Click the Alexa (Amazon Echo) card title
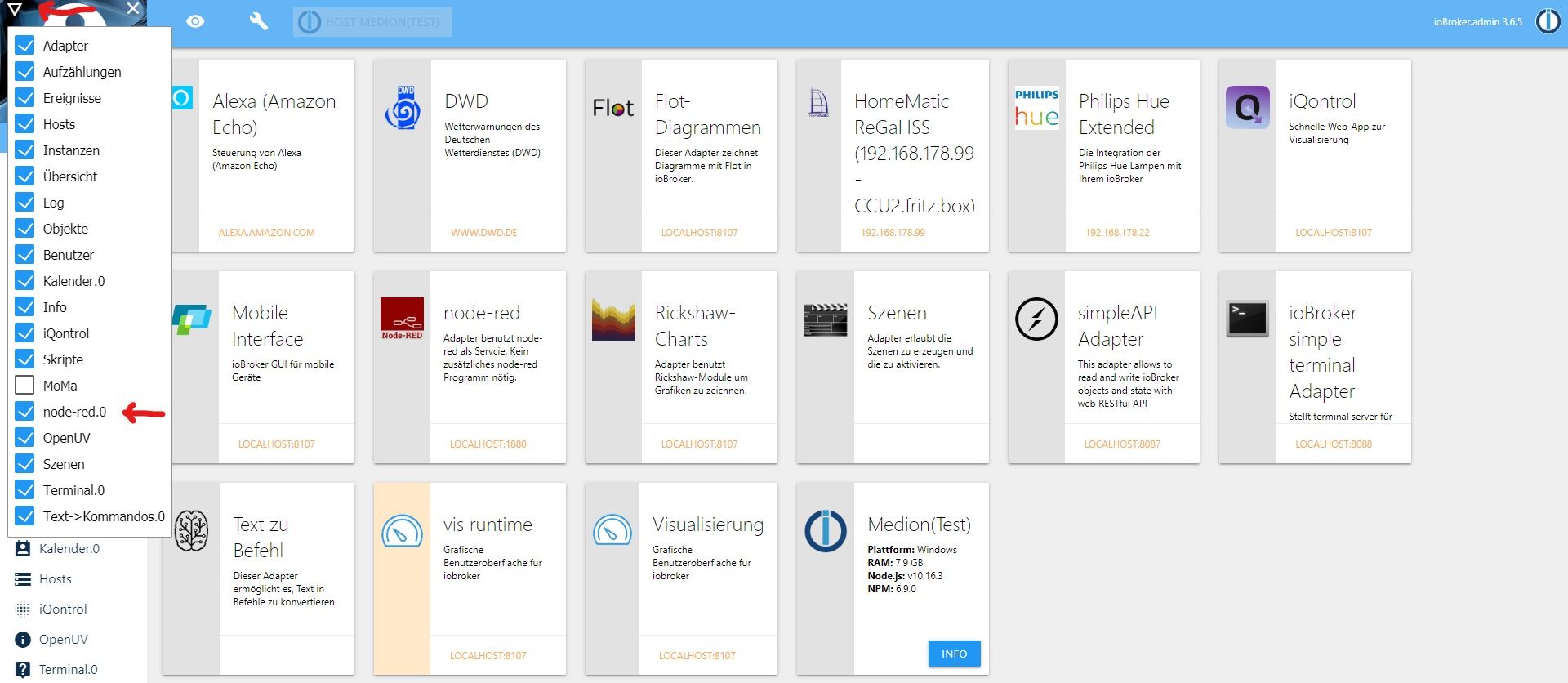 pyautogui.click(x=274, y=114)
